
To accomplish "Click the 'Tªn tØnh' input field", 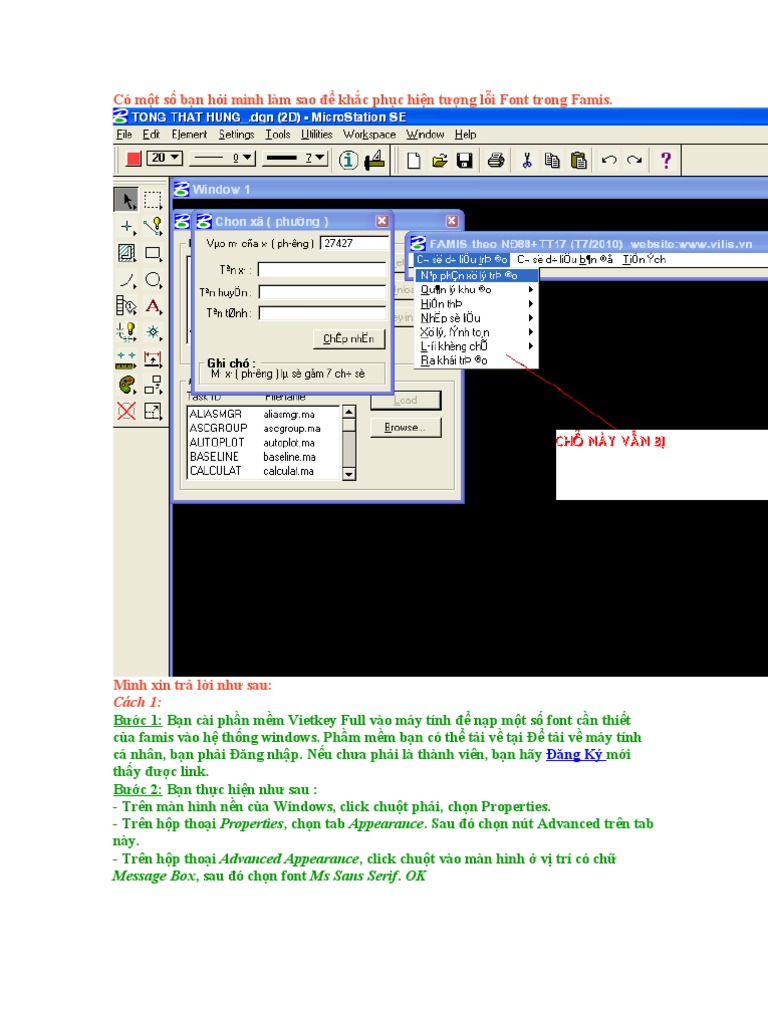I will (x=322, y=313).
